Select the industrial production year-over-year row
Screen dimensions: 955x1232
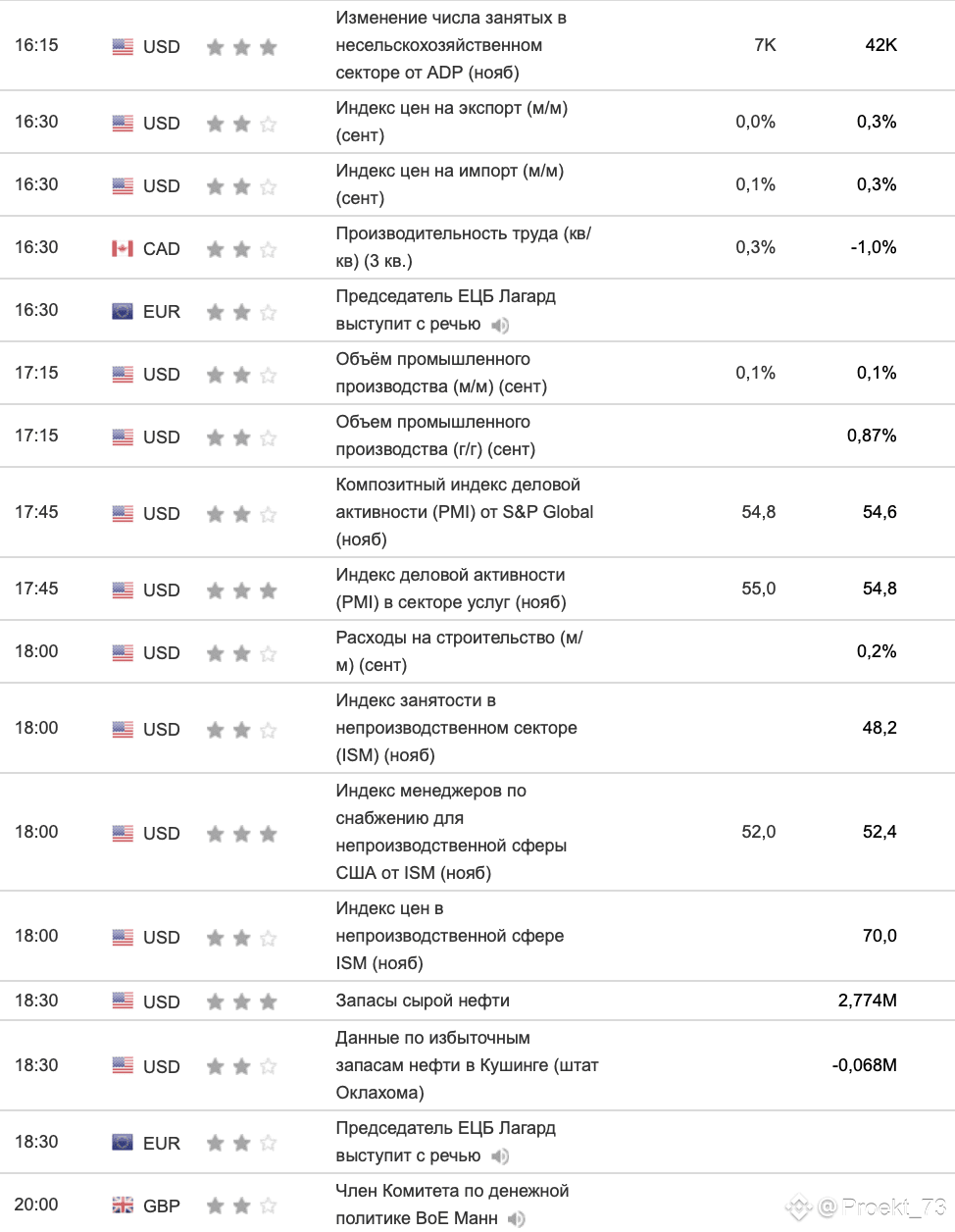[x=477, y=436]
